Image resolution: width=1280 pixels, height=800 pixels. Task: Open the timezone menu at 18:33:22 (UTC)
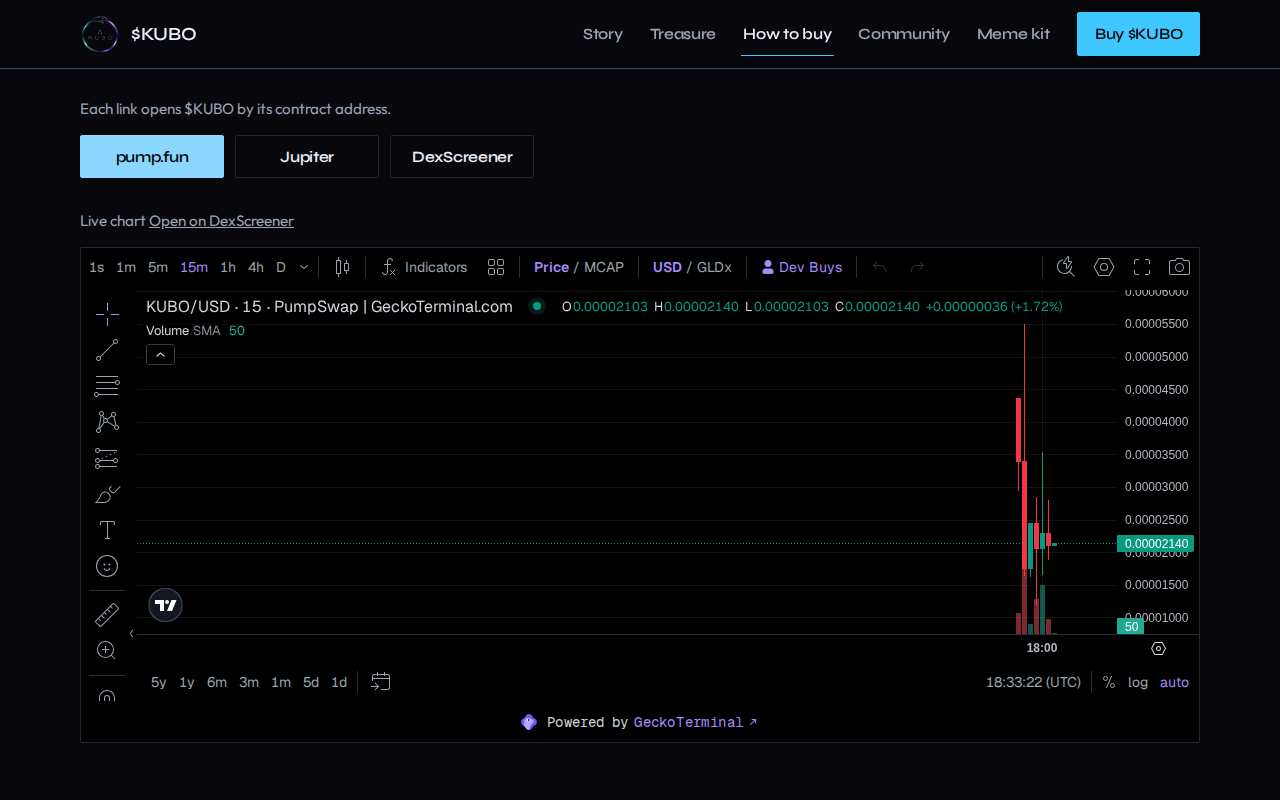tap(1033, 682)
